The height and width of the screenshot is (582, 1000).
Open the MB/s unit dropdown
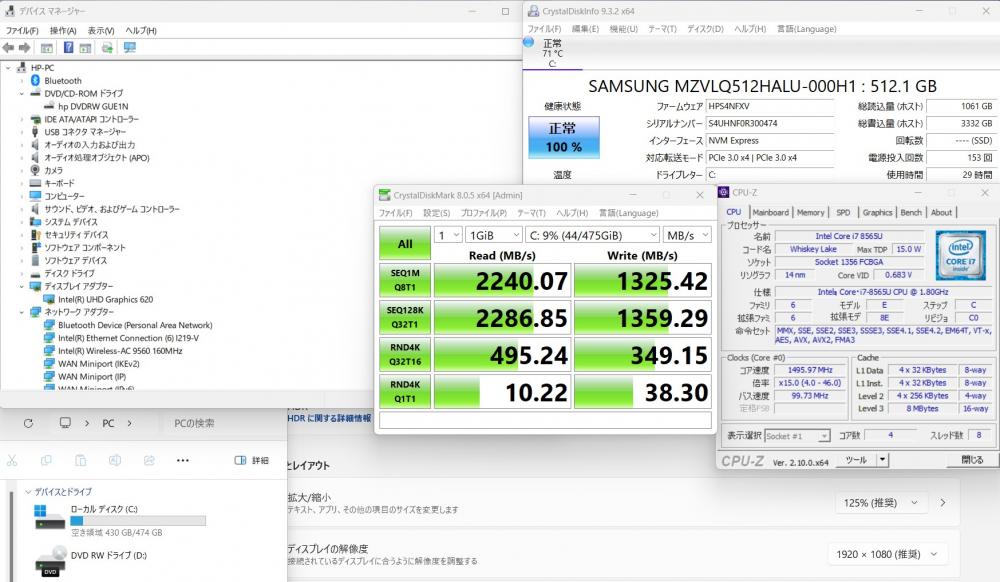click(x=688, y=235)
